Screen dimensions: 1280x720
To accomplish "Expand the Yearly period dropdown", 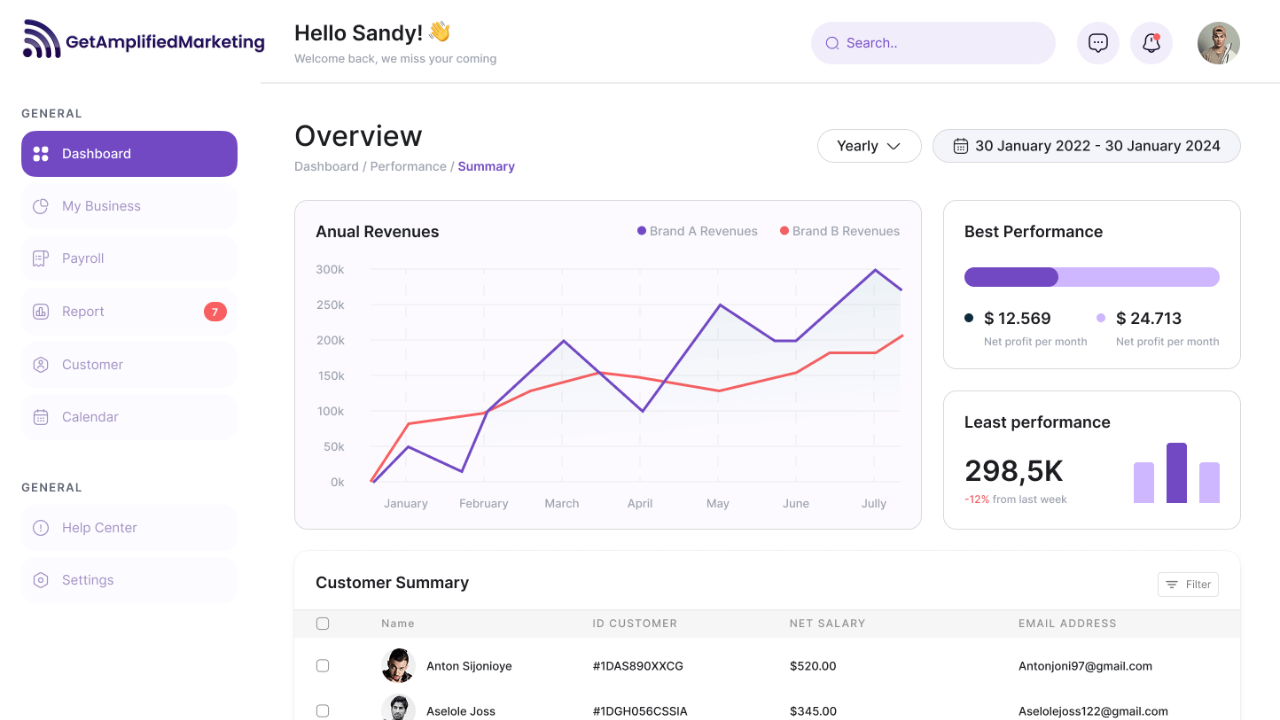I will click(868, 146).
